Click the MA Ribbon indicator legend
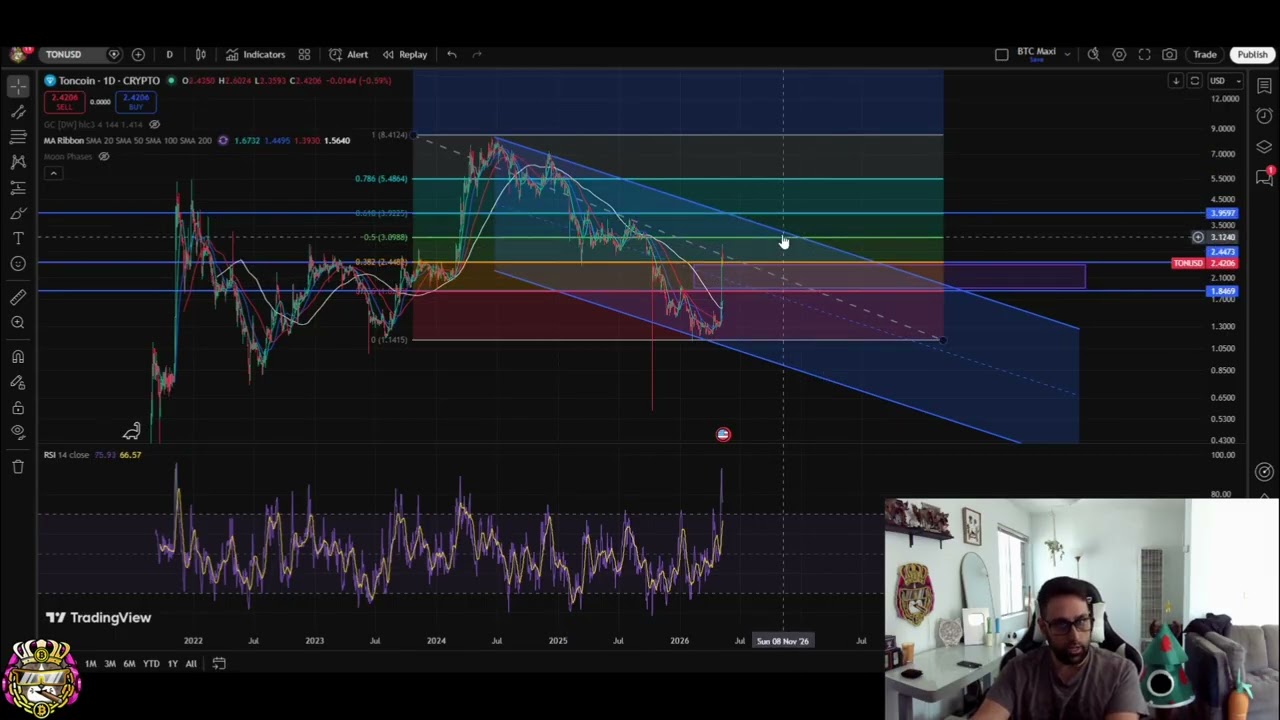 [127, 140]
